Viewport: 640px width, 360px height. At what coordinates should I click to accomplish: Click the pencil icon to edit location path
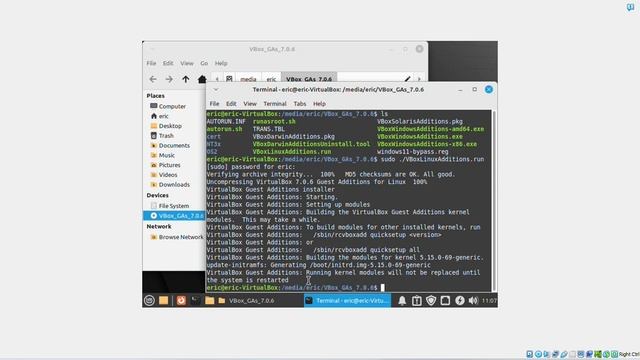407,79
